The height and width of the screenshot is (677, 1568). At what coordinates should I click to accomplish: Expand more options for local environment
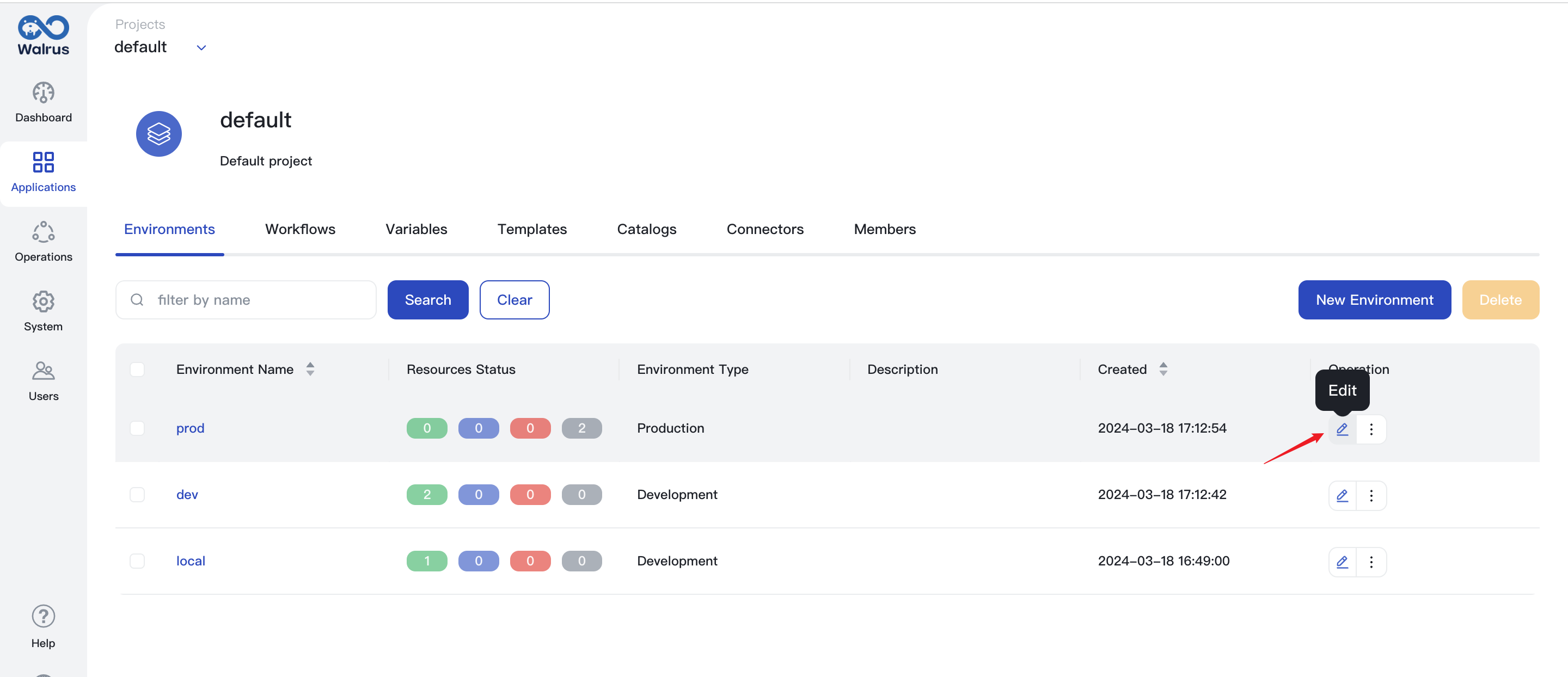coord(1371,561)
